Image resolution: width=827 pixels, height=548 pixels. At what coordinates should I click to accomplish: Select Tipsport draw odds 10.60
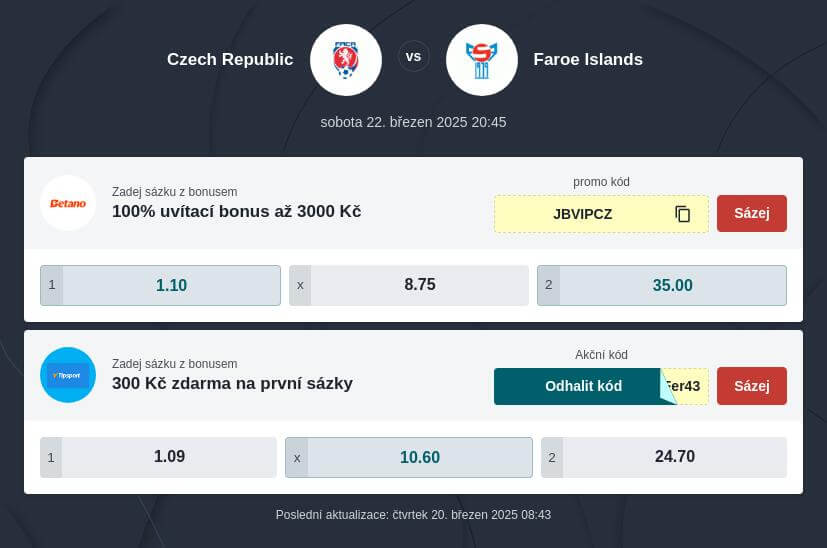coord(409,457)
